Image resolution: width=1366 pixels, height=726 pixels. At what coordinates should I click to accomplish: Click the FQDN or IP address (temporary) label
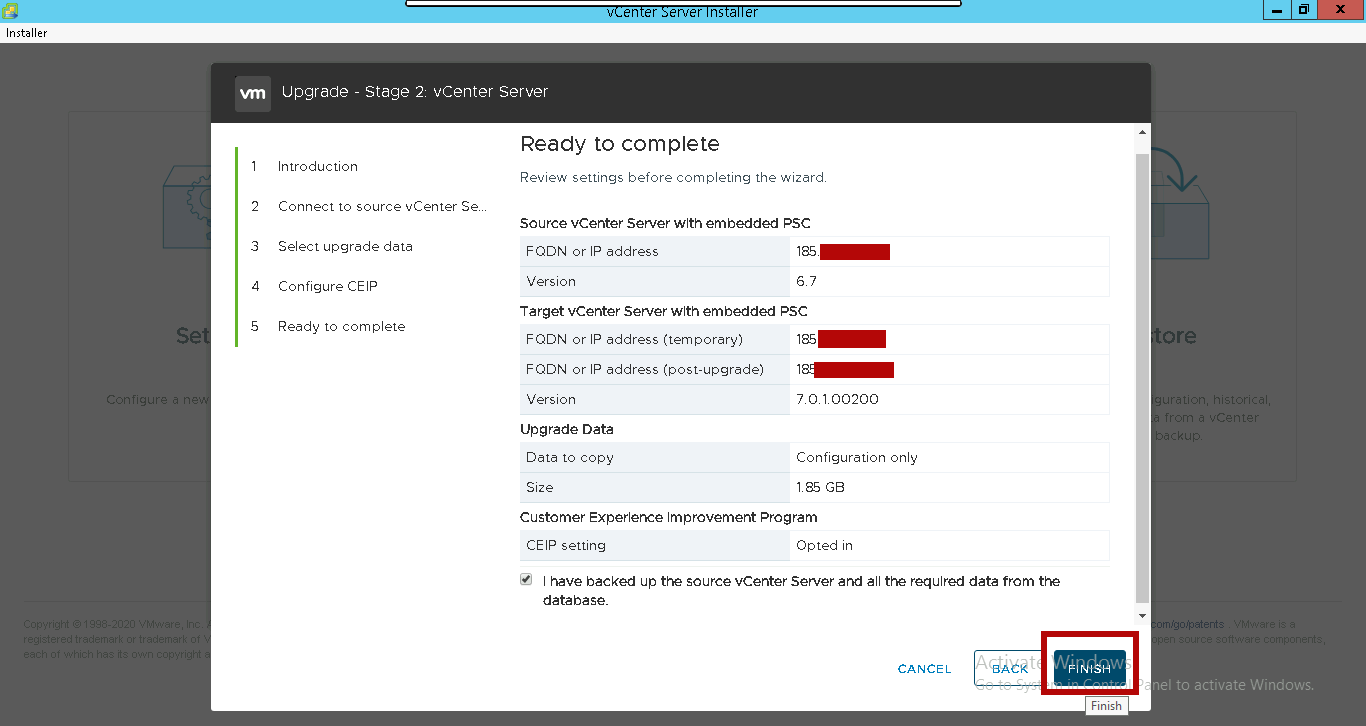coord(634,339)
